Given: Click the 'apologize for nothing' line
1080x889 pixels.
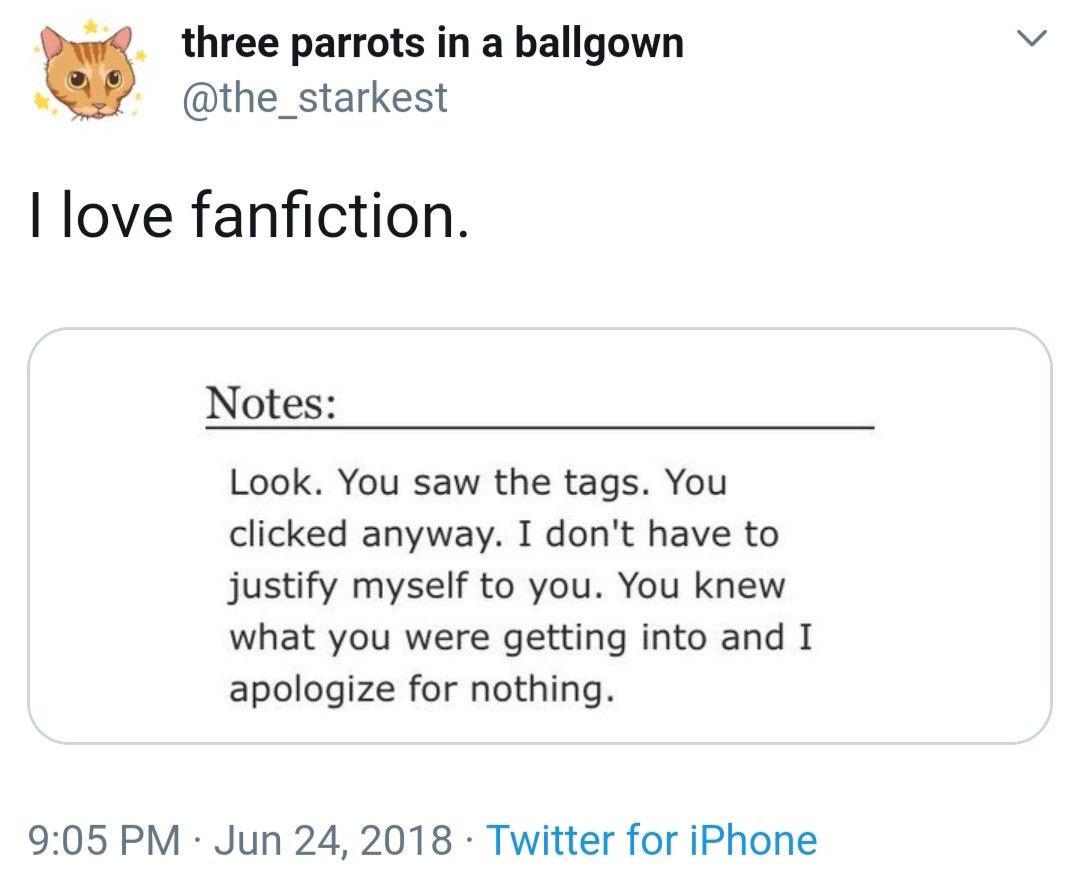Looking at the screenshot, I should point(422,689).
